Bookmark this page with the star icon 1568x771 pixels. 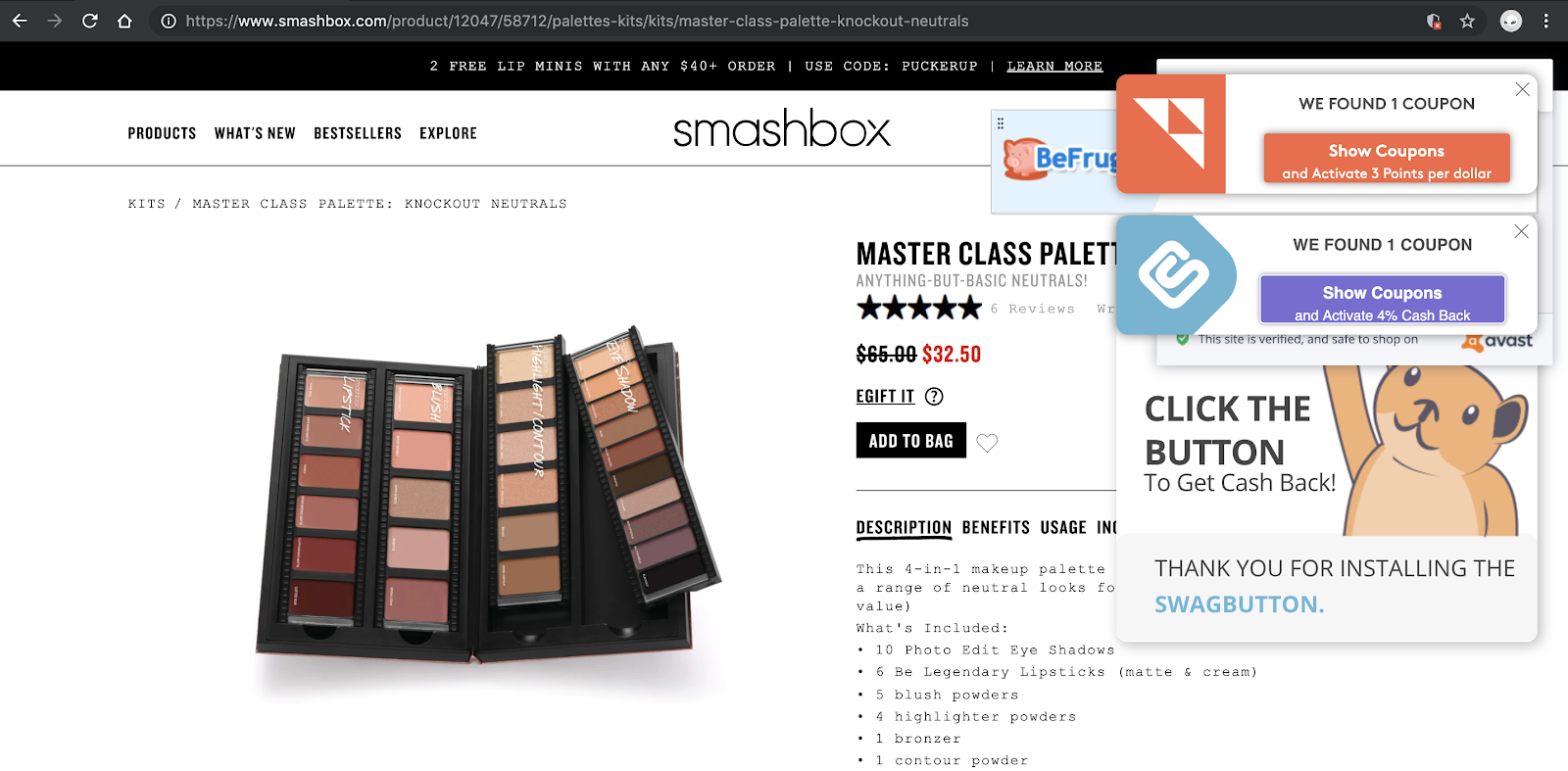pyautogui.click(x=1467, y=21)
